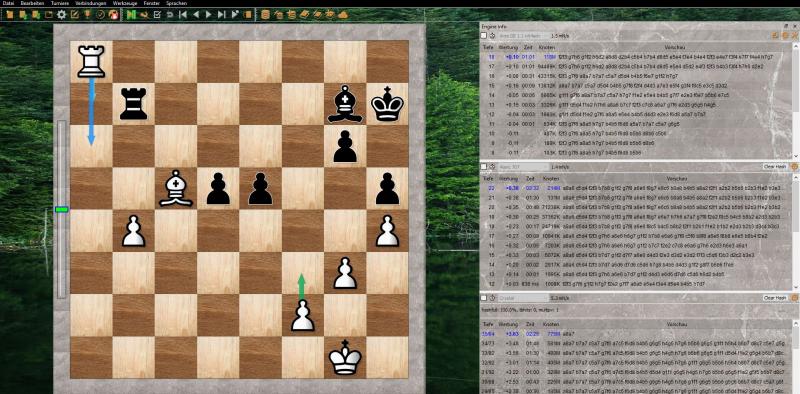The image size is (800, 394).
Task: Click Clear Hash on the second engine
Action: (x=775, y=167)
